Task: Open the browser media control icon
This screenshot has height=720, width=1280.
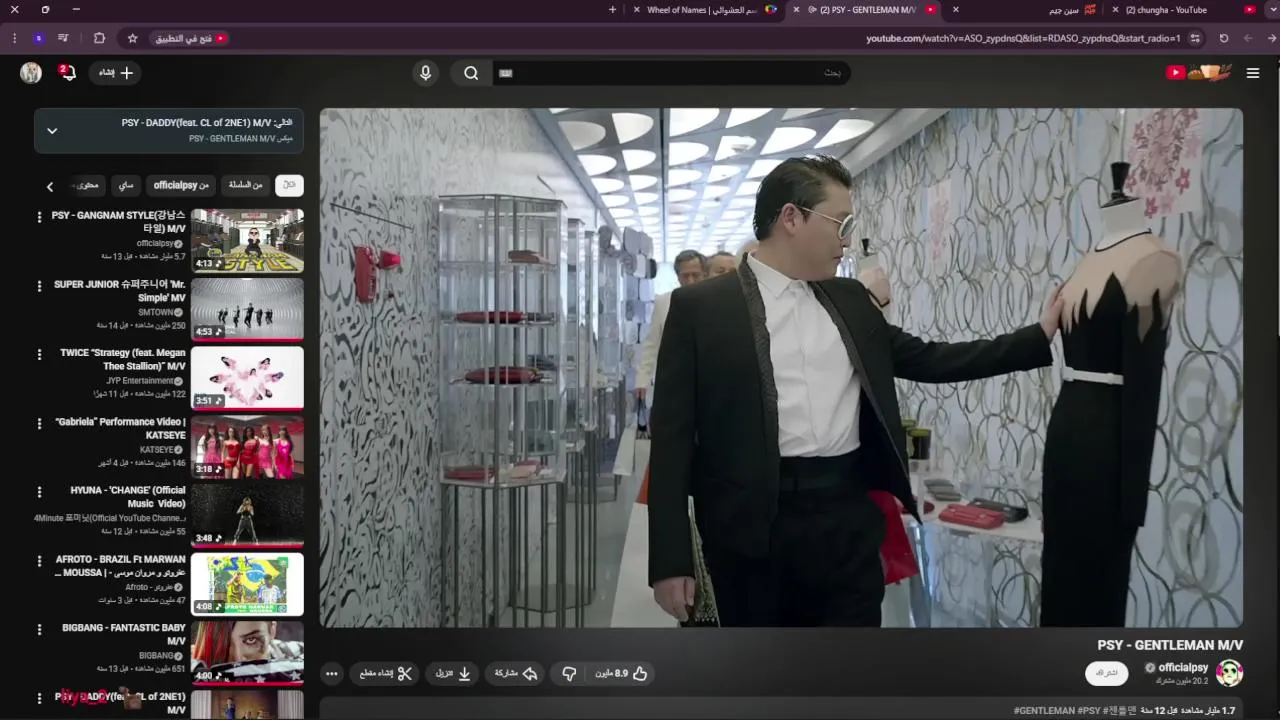Action: pyautogui.click(x=64, y=38)
